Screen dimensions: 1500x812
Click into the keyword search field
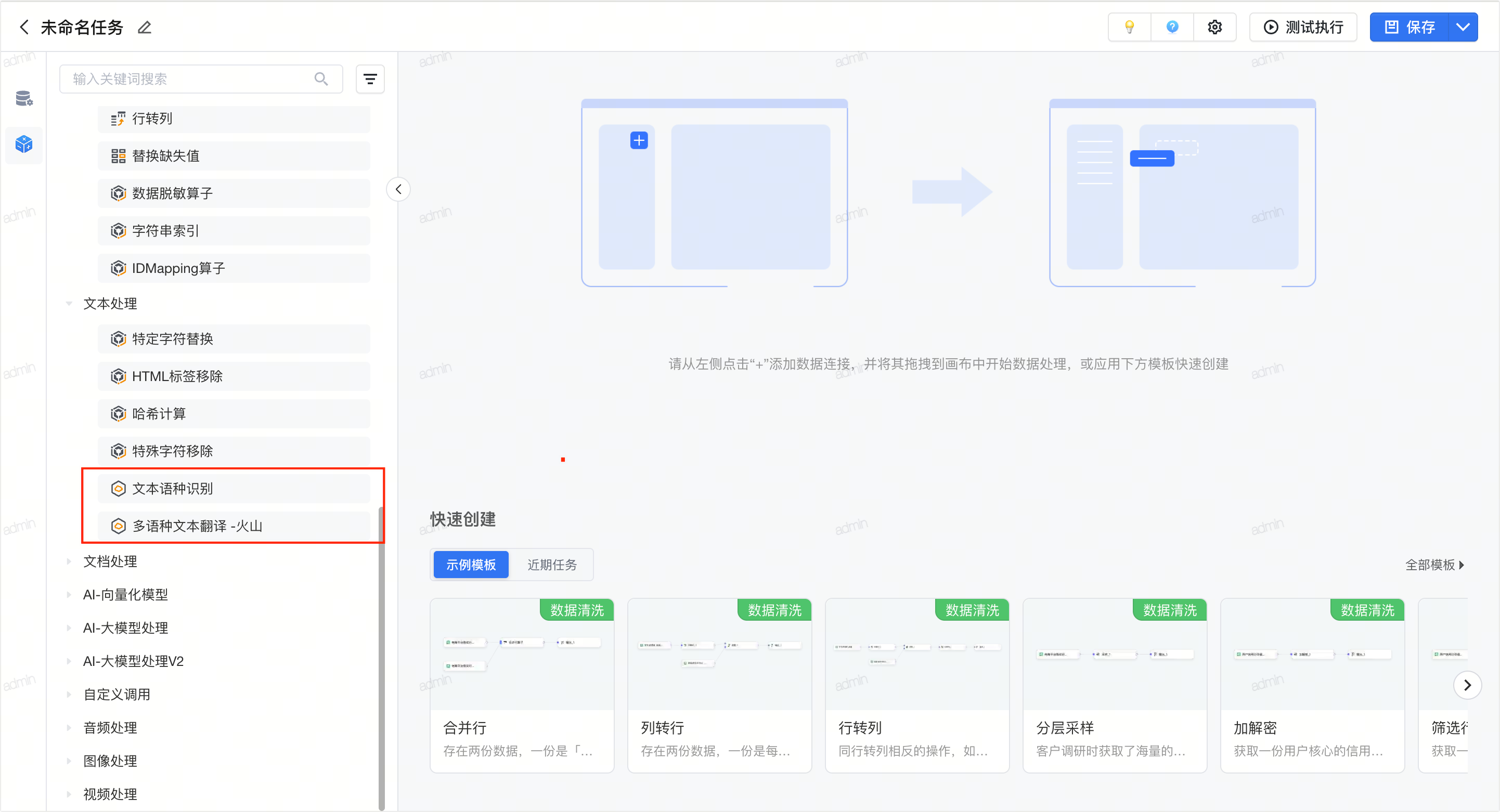point(201,78)
